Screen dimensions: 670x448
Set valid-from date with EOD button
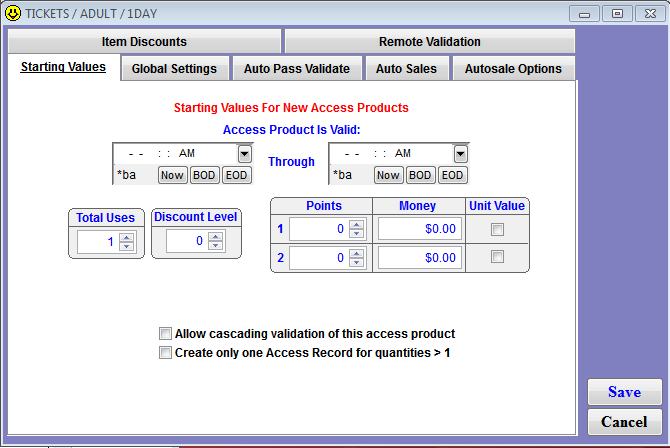pos(236,175)
